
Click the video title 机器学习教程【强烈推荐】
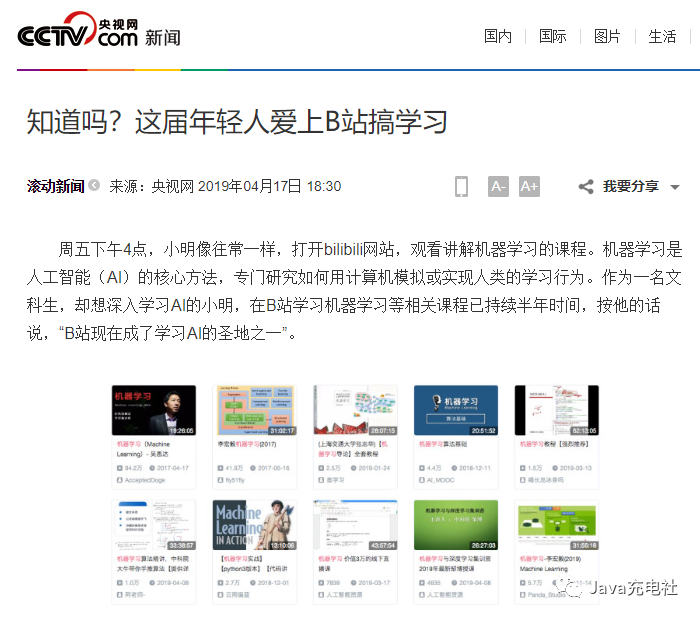coord(554,444)
